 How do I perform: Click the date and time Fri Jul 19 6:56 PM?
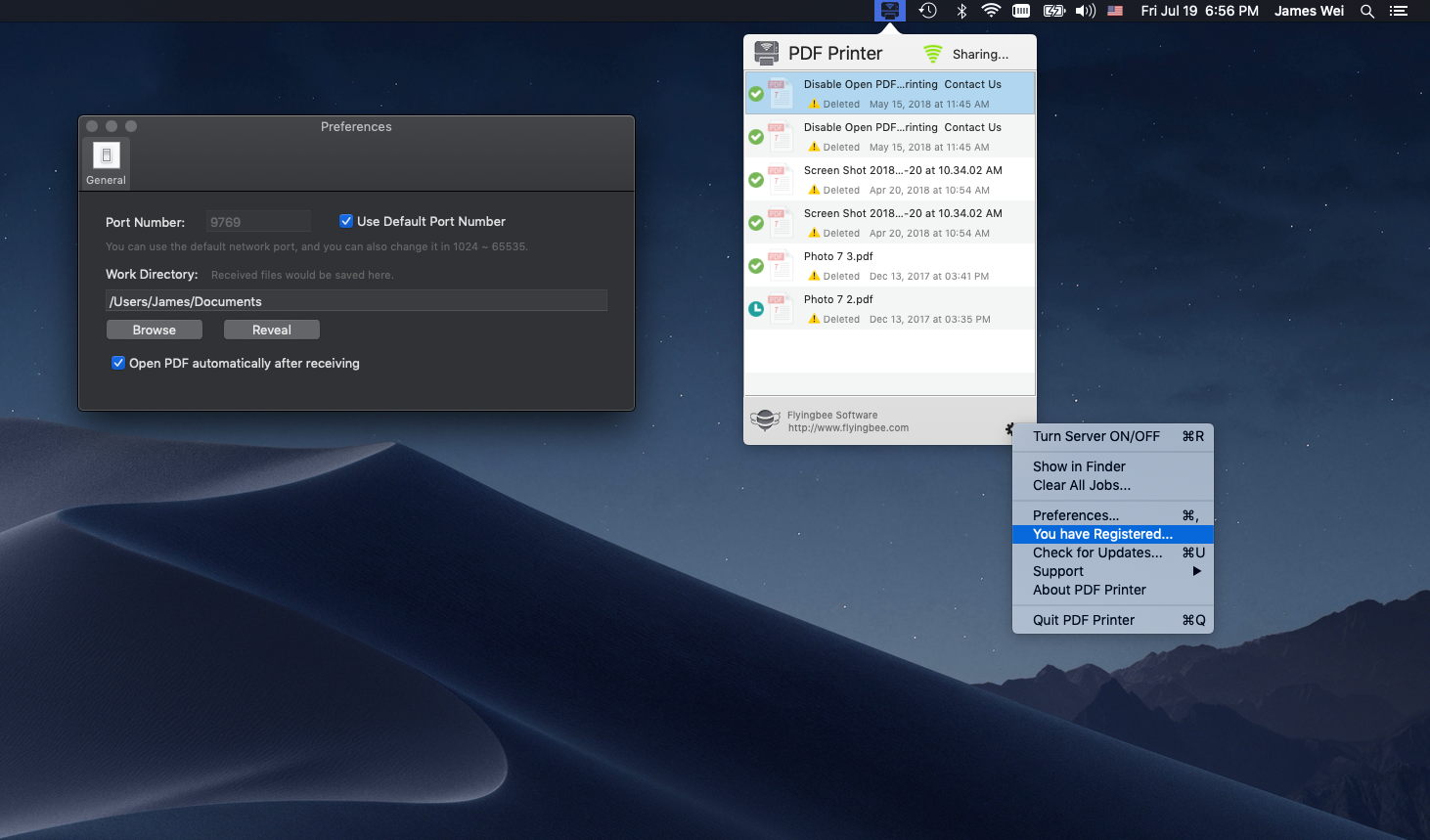click(x=1199, y=11)
